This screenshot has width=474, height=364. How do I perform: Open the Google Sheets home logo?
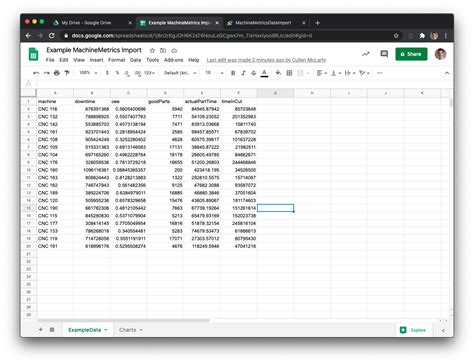tap(33, 54)
